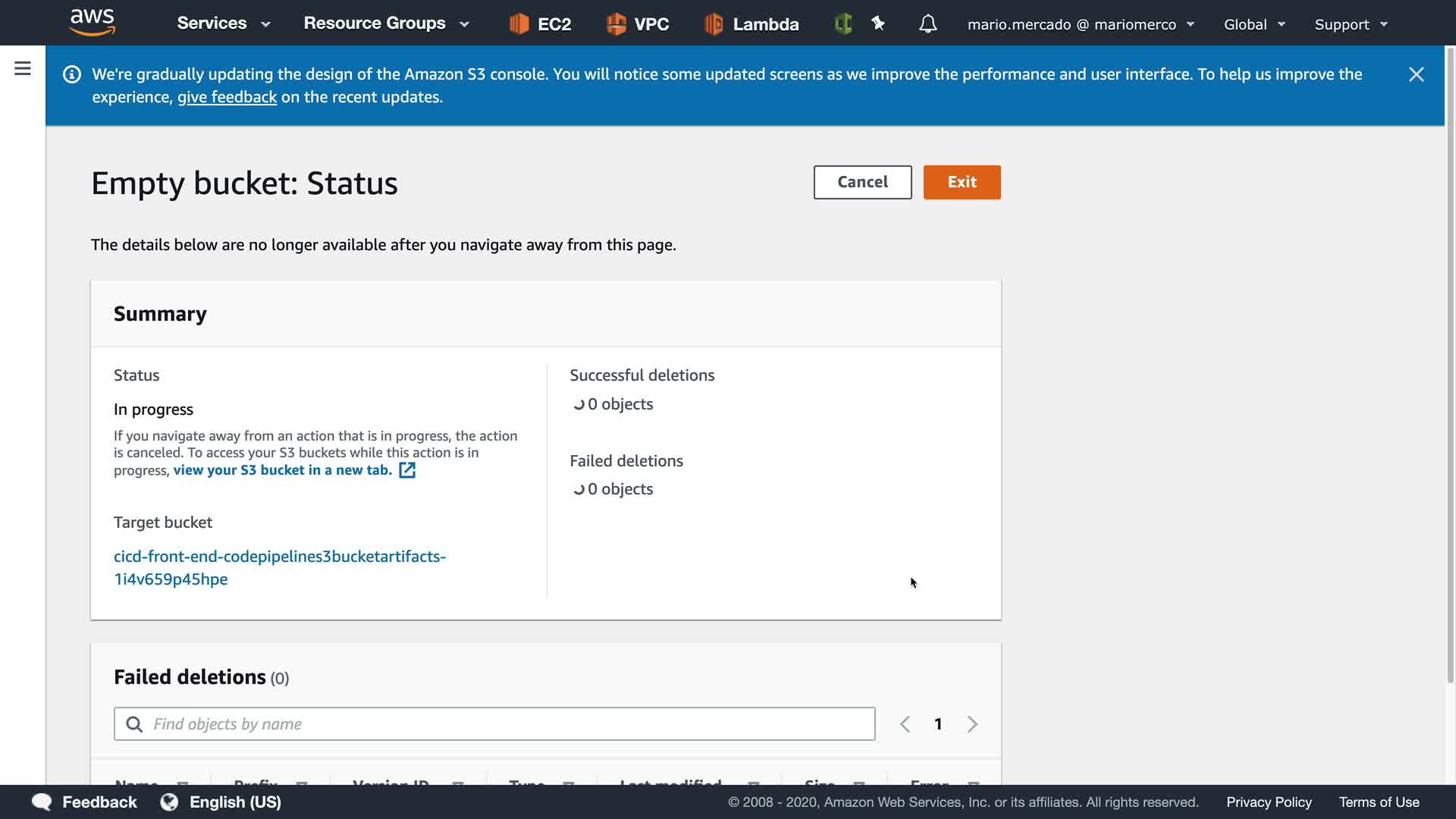Open the Support menu
Viewport: 1456px width, 819px height.
click(x=1351, y=24)
